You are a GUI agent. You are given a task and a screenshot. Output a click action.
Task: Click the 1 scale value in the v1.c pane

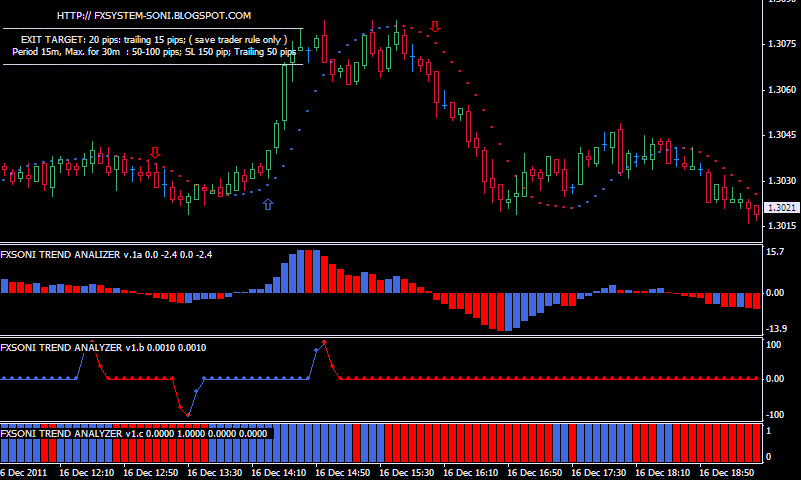pos(769,431)
